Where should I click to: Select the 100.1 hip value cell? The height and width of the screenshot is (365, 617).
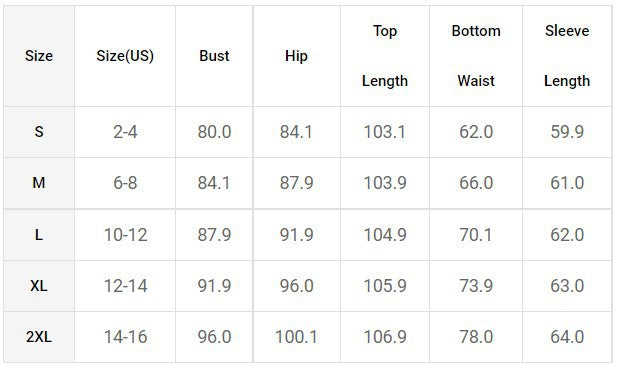tap(296, 337)
